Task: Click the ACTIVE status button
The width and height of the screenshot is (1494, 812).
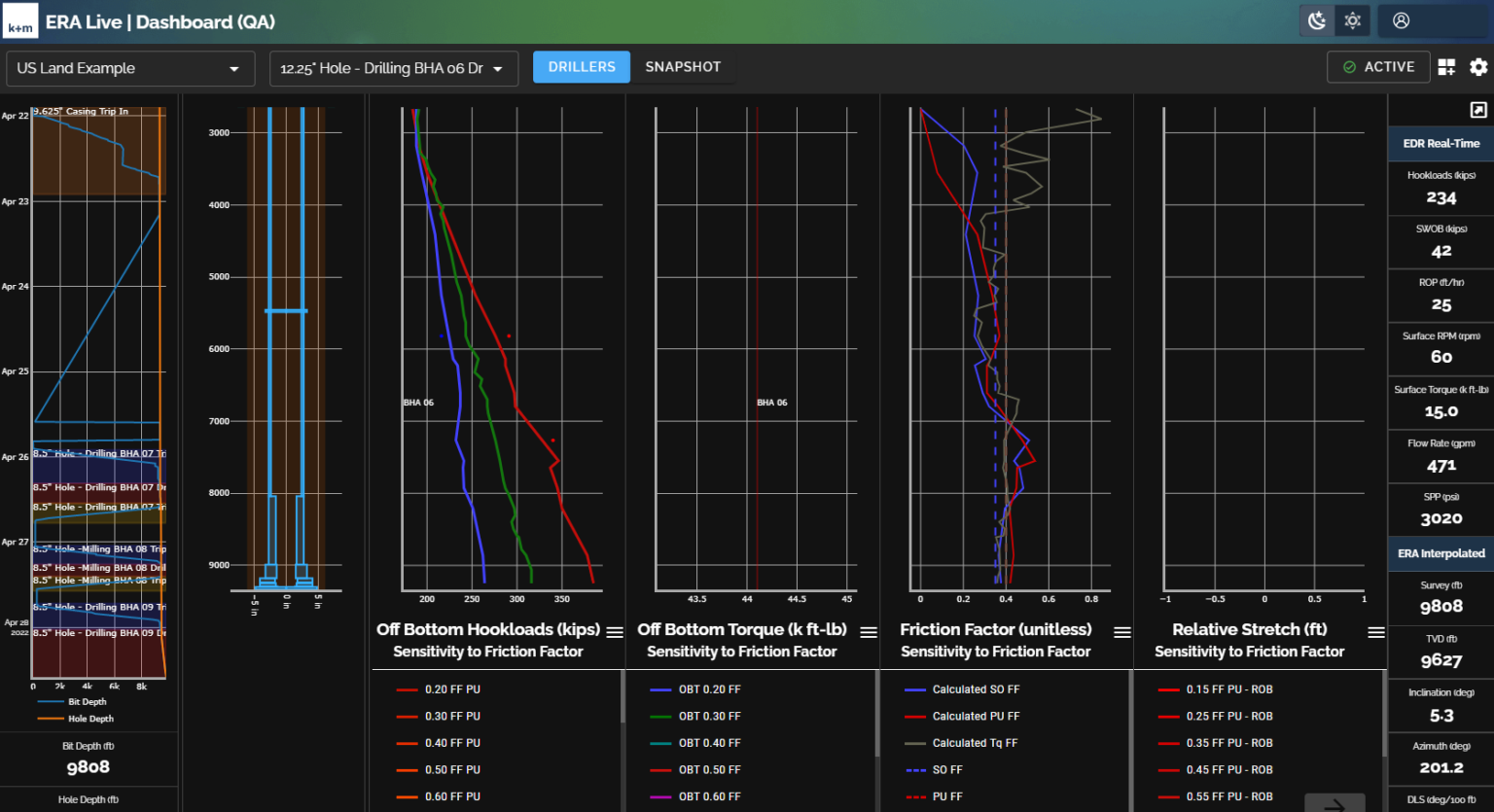Action: (1378, 67)
